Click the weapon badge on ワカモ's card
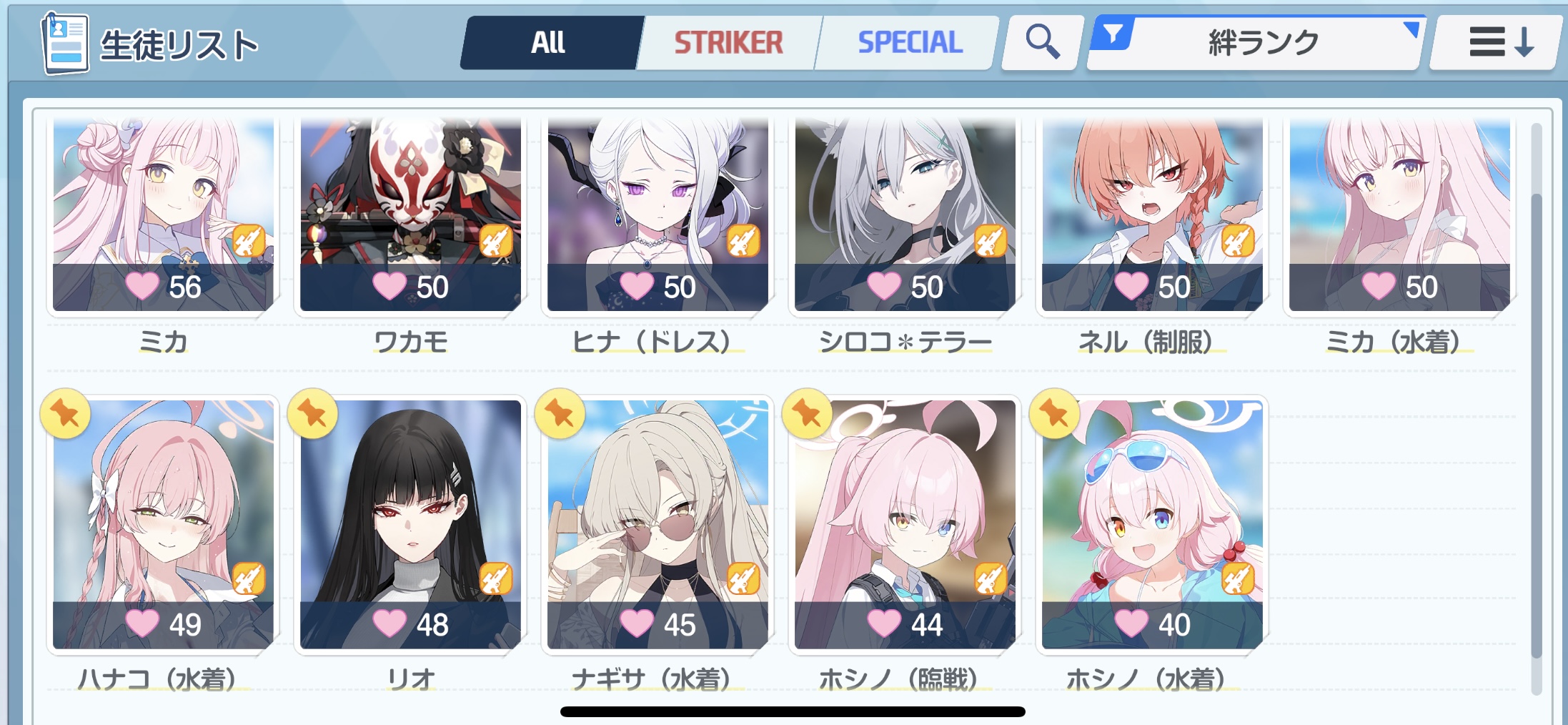 (496, 240)
